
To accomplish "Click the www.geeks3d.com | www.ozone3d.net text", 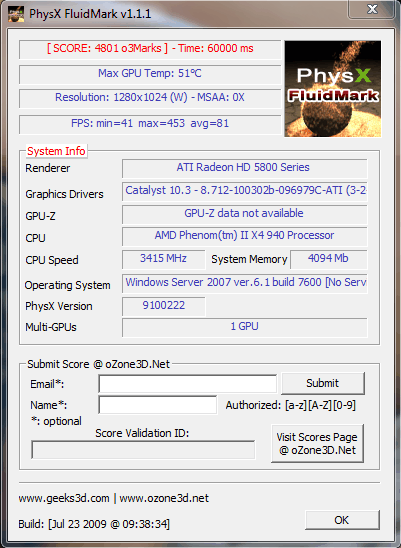I will [x=114, y=498].
